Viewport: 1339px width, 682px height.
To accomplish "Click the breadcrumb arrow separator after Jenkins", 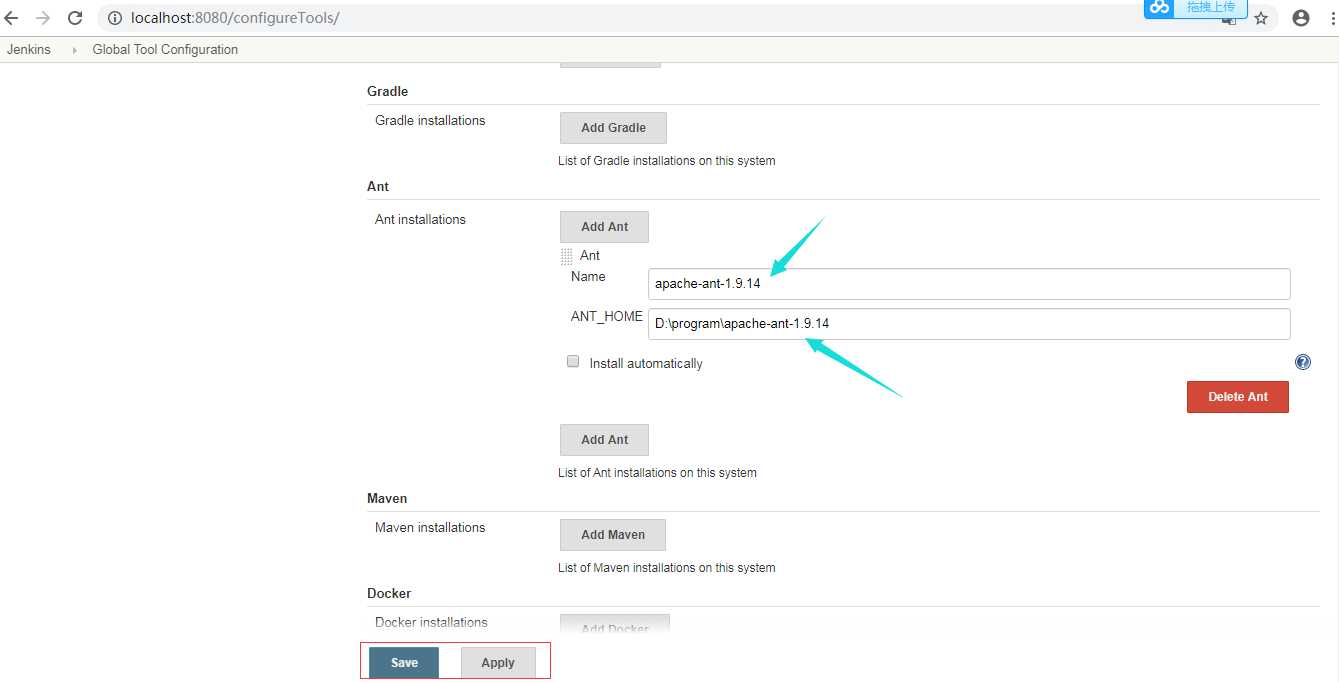I will click(x=74, y=50).
